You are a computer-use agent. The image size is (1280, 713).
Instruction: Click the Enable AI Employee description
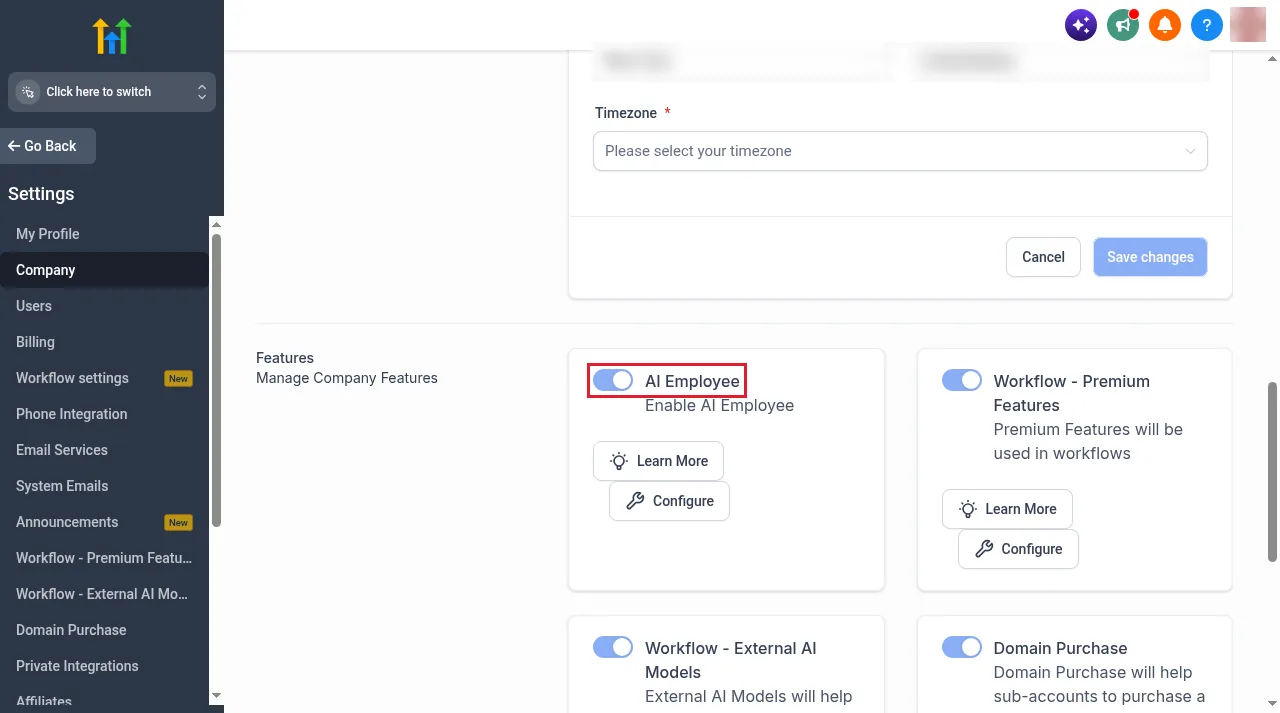click(x=719, y=405)
